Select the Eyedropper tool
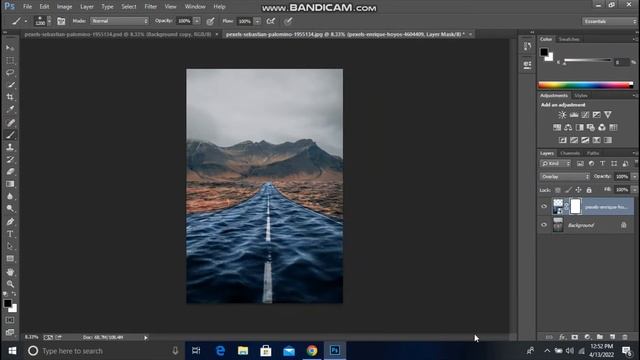The height and width of the screenshot is (360, 640). pos(10,109)
